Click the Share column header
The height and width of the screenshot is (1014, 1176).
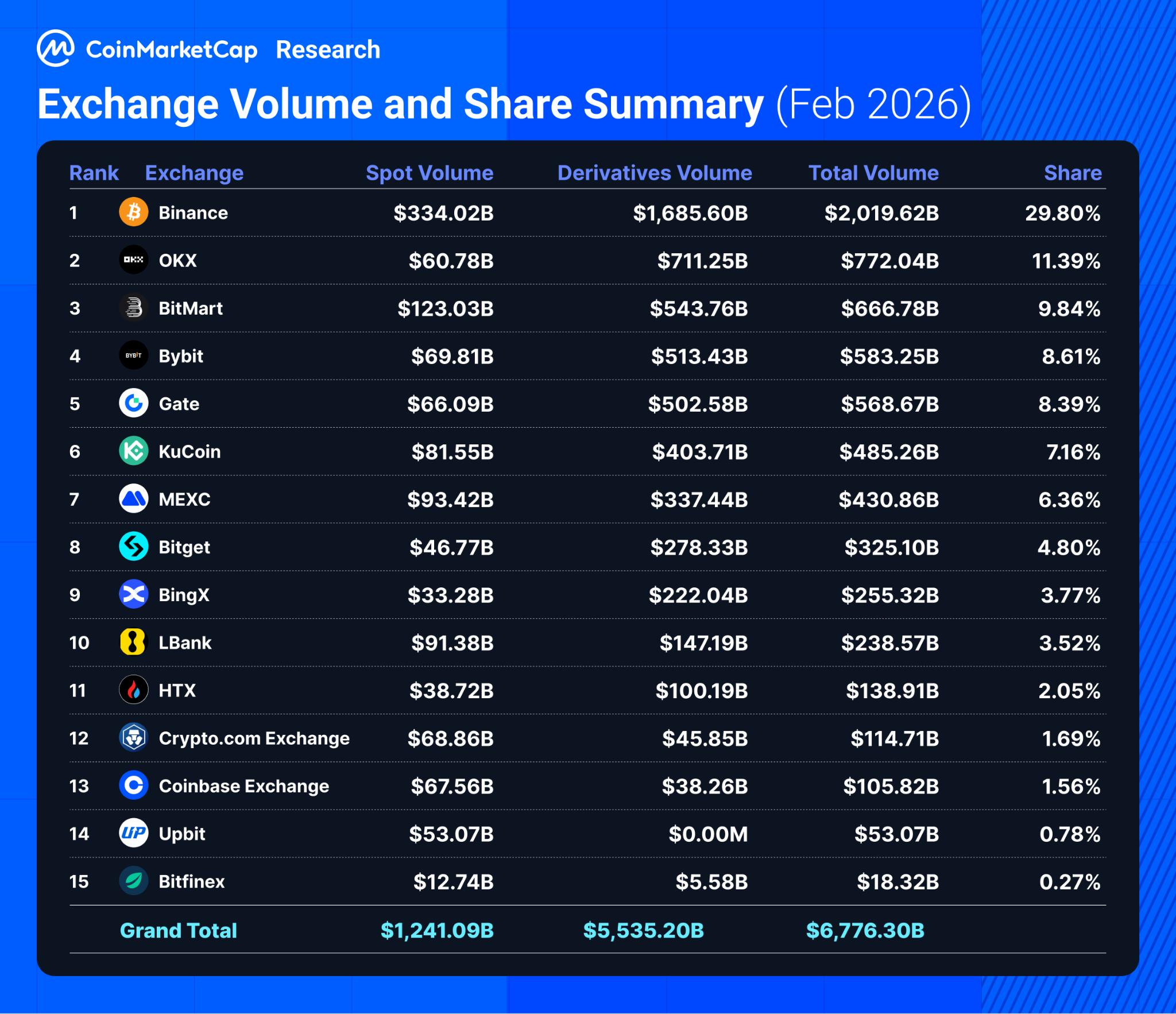[x=1072, y=173]
